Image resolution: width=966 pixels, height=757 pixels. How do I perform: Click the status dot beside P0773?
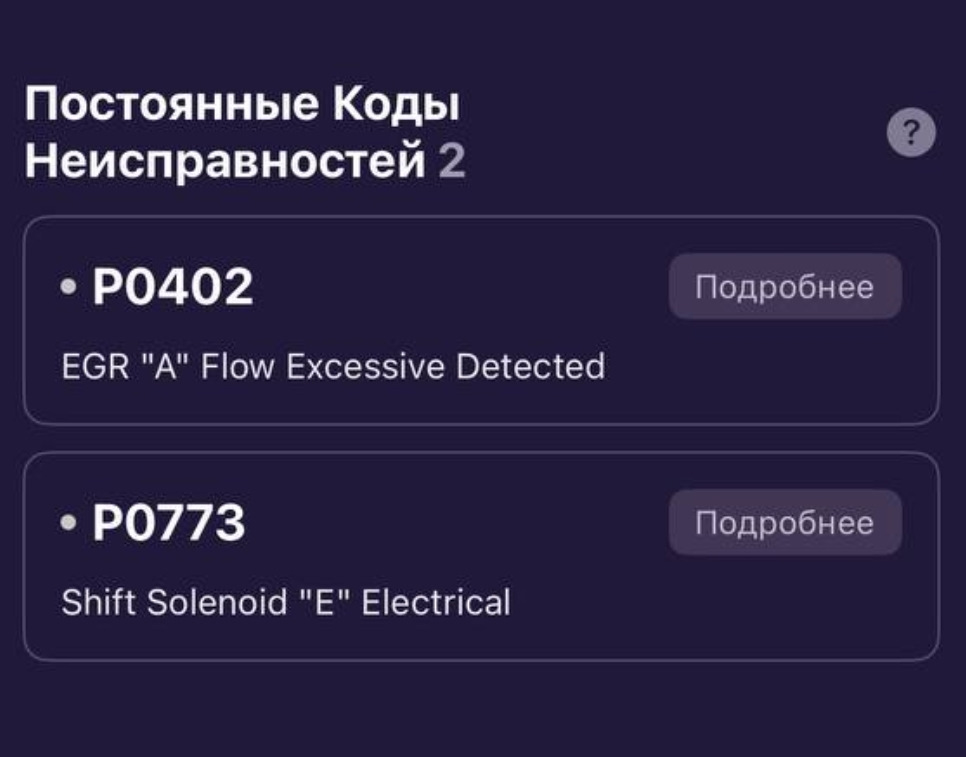(x=68, y=523)
